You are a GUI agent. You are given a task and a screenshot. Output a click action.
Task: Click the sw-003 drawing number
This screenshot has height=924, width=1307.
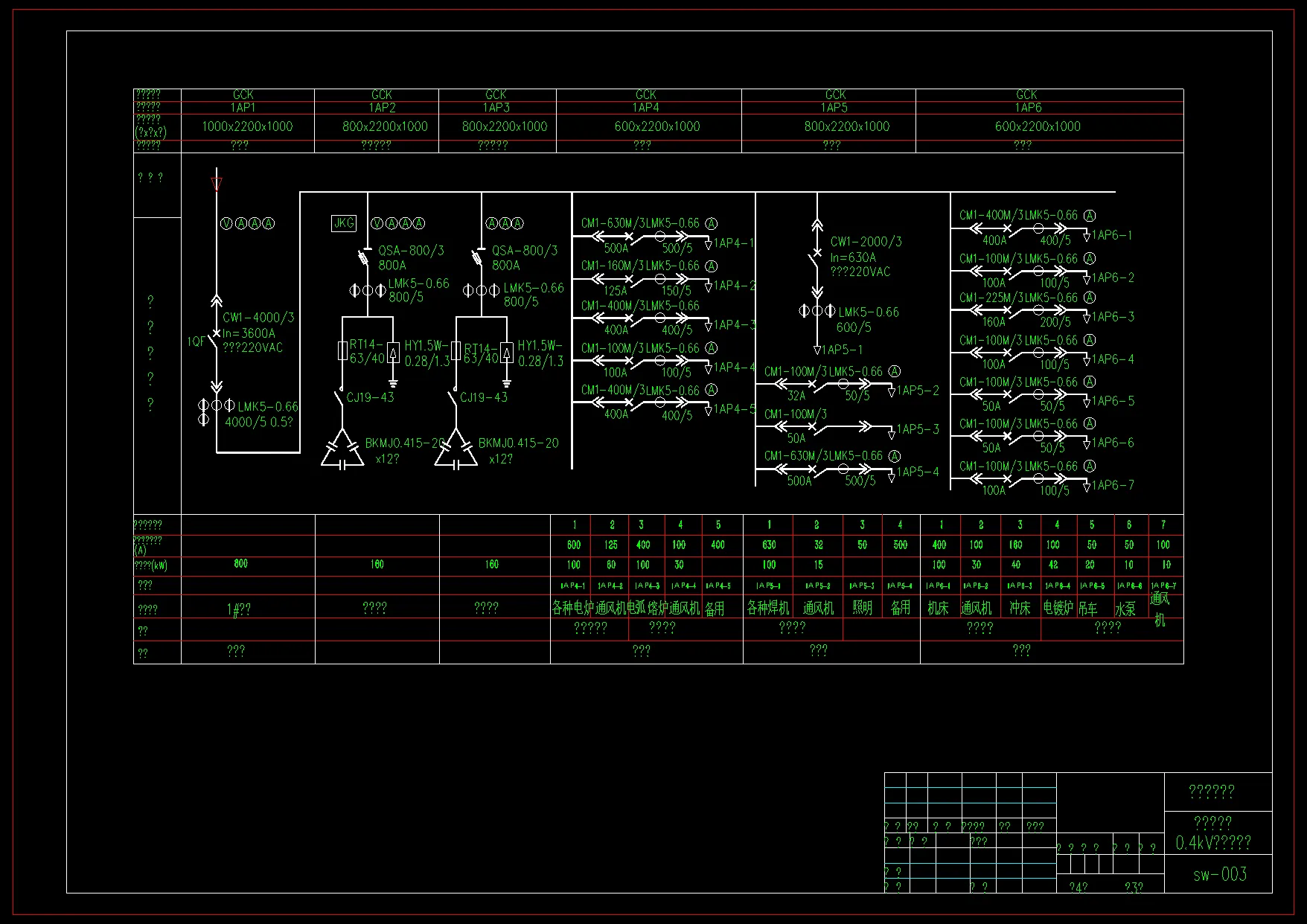coord(1220,875)
